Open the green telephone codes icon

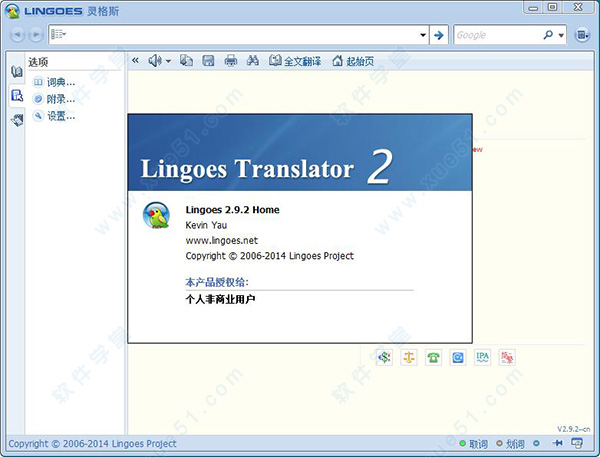433,357
